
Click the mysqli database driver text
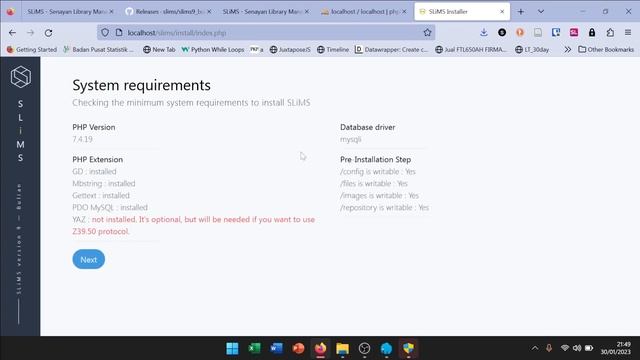pyautogui.click(x=351, y=139)
